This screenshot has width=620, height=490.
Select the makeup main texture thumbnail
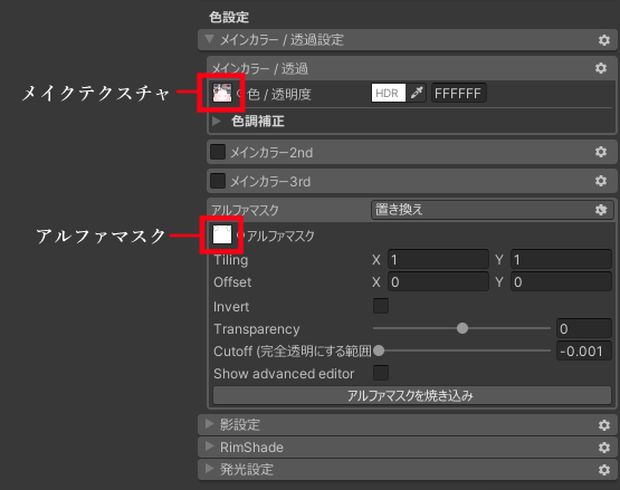pos(222,93)
